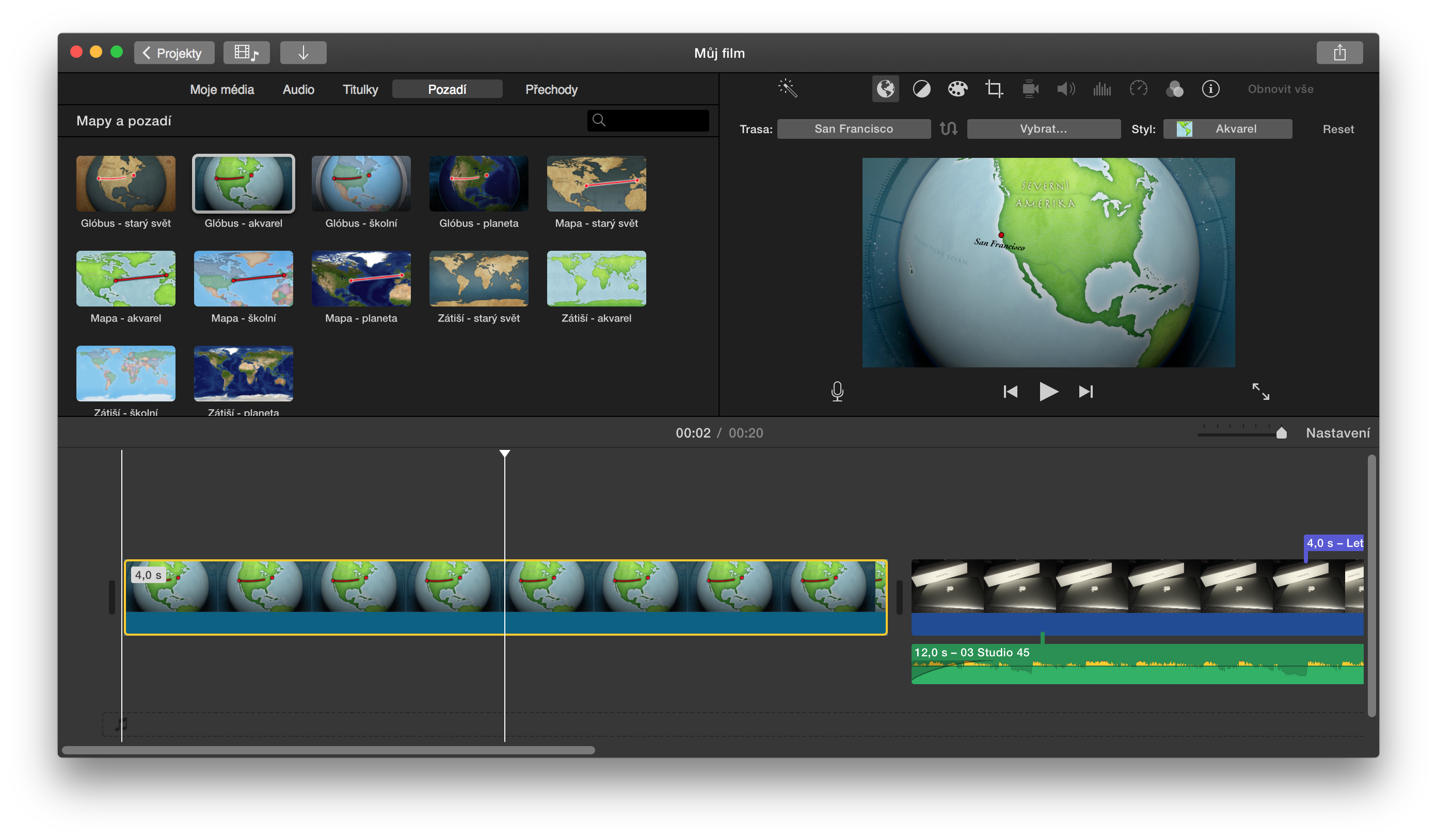Select the cropping tool icon

[x=994, y=89]
